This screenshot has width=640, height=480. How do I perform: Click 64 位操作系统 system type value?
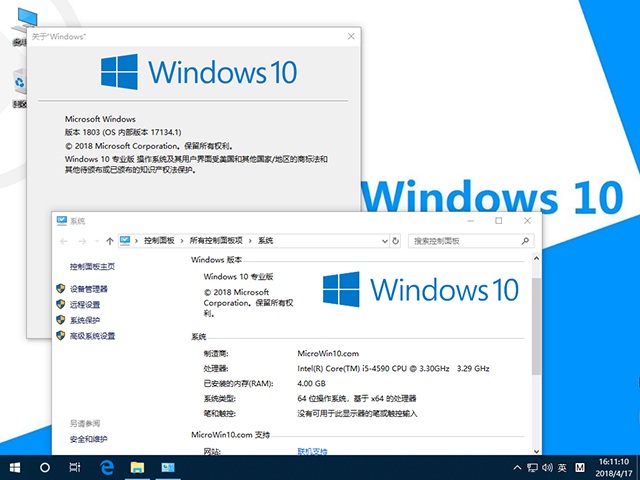click(x=357, y=398)
